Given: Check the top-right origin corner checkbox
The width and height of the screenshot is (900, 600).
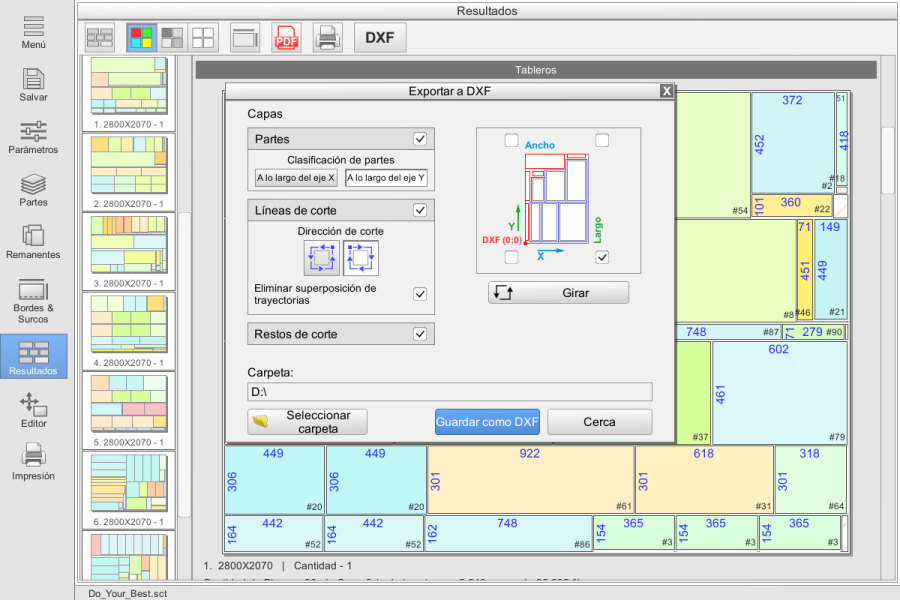Looking at the screenshot, I should point(602,140).
